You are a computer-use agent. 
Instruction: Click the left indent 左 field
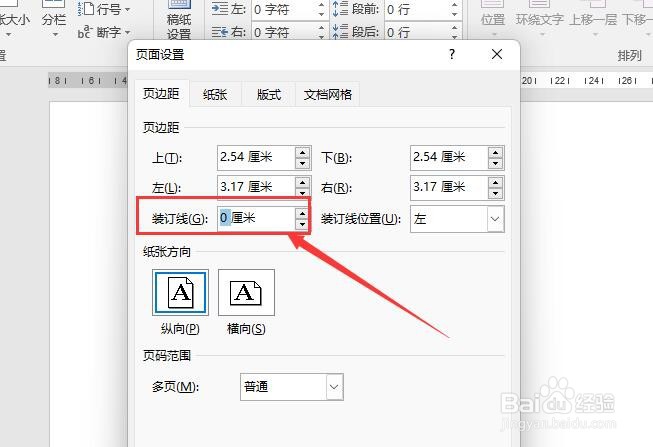pos(285,9)
